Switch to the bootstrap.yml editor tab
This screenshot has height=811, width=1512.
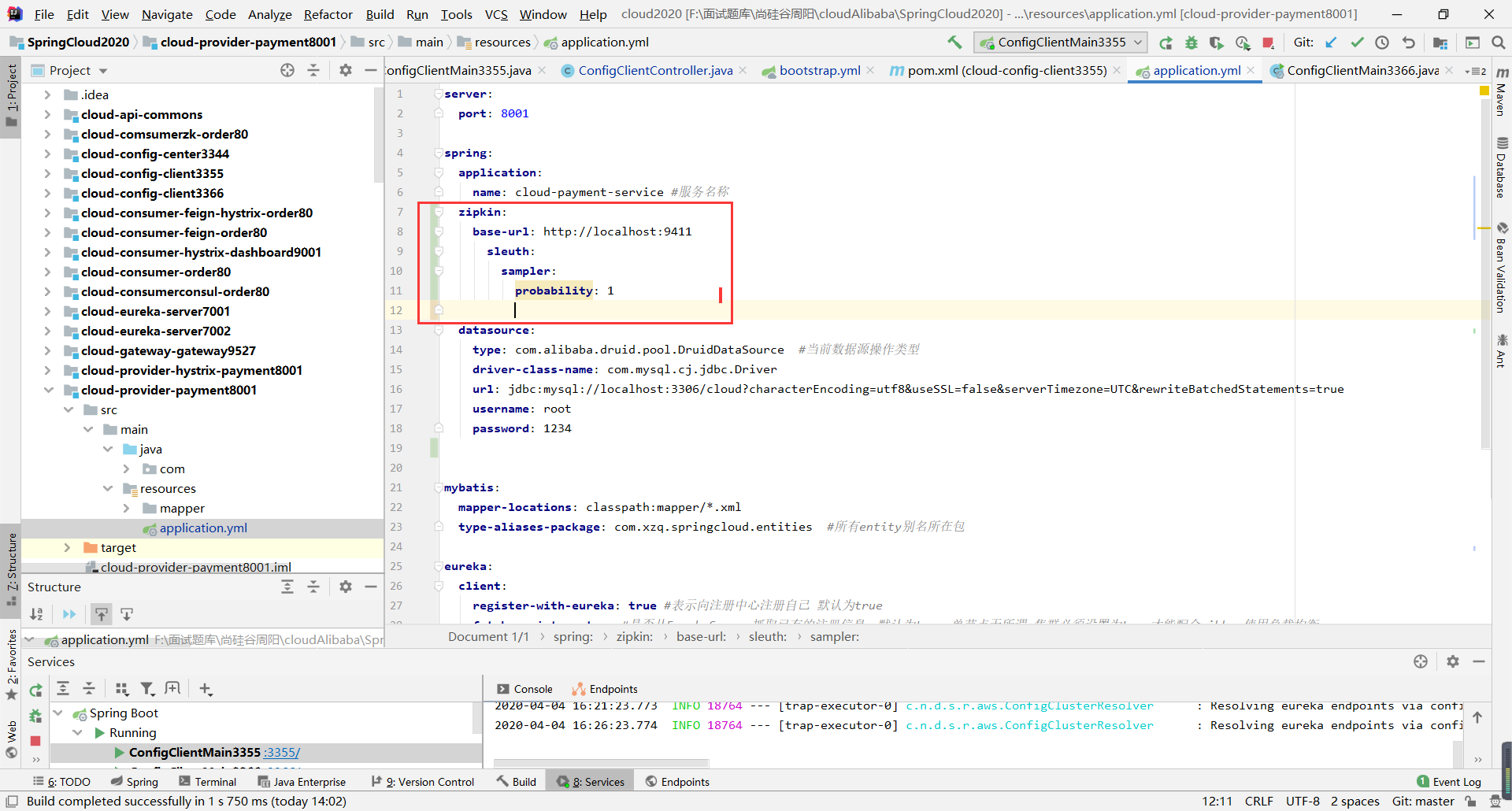819,71
